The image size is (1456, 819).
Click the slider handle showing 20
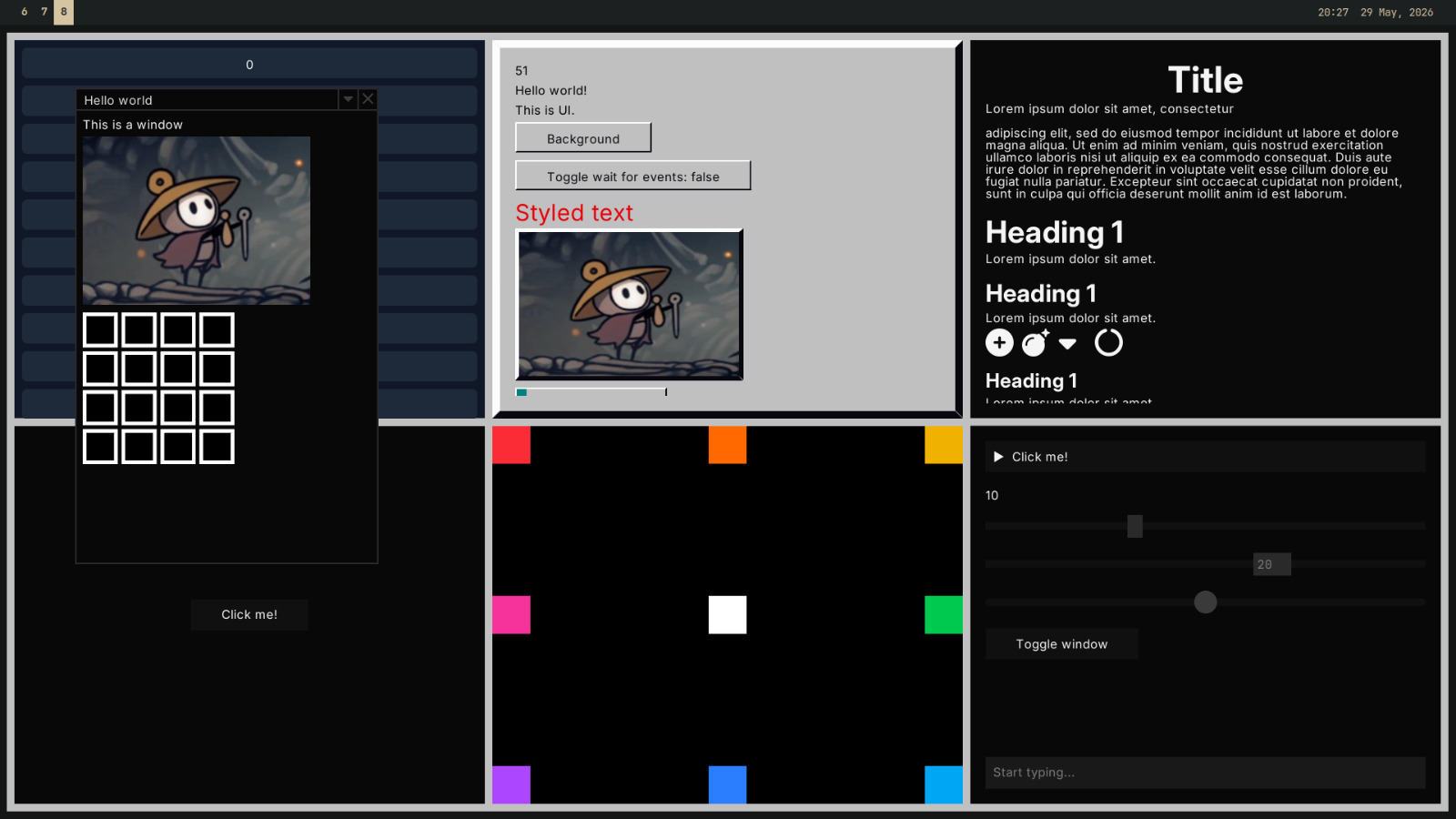click(x=1272, y=564)
